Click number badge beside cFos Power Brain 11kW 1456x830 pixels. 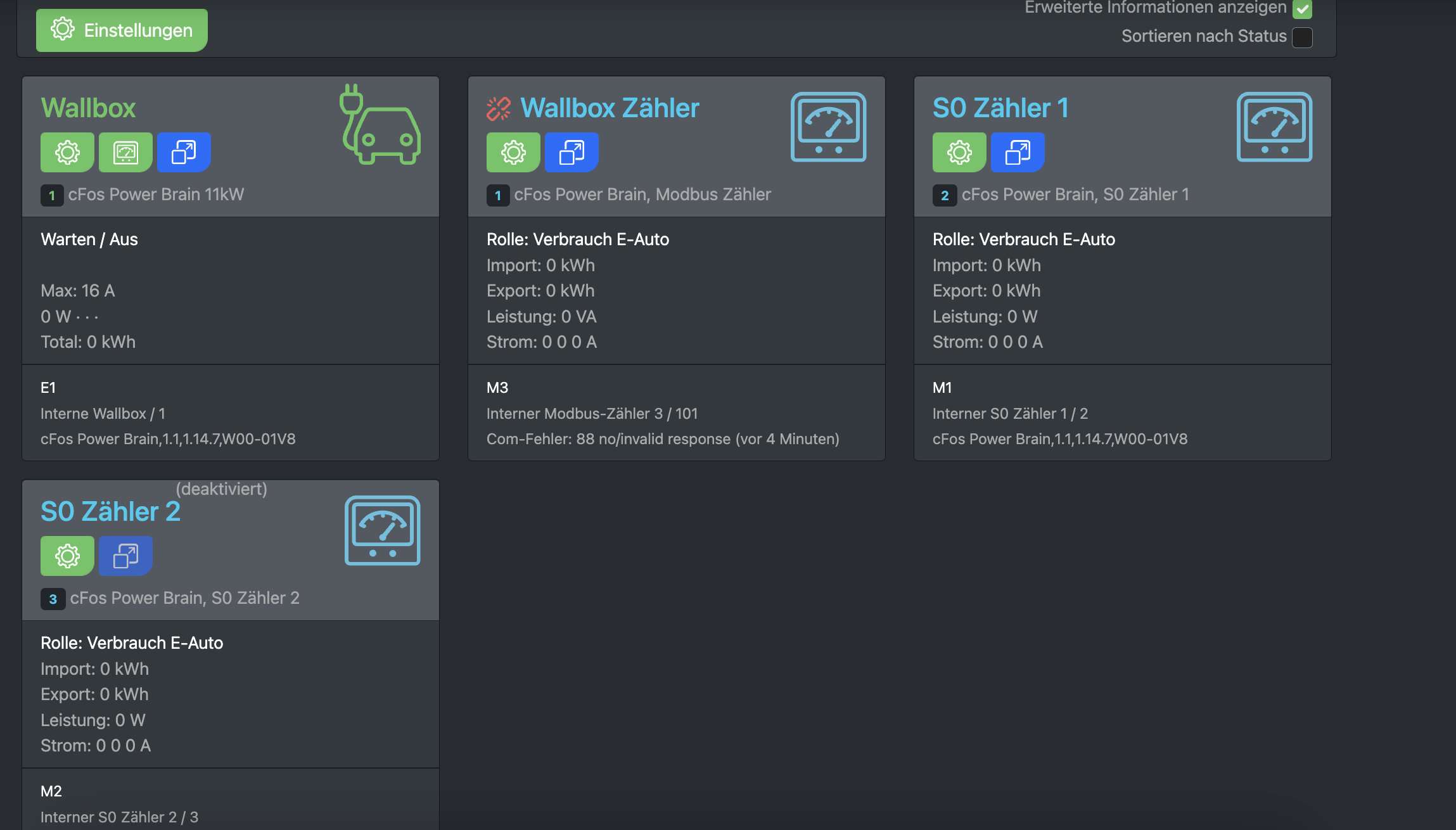(x=52, y=195)
